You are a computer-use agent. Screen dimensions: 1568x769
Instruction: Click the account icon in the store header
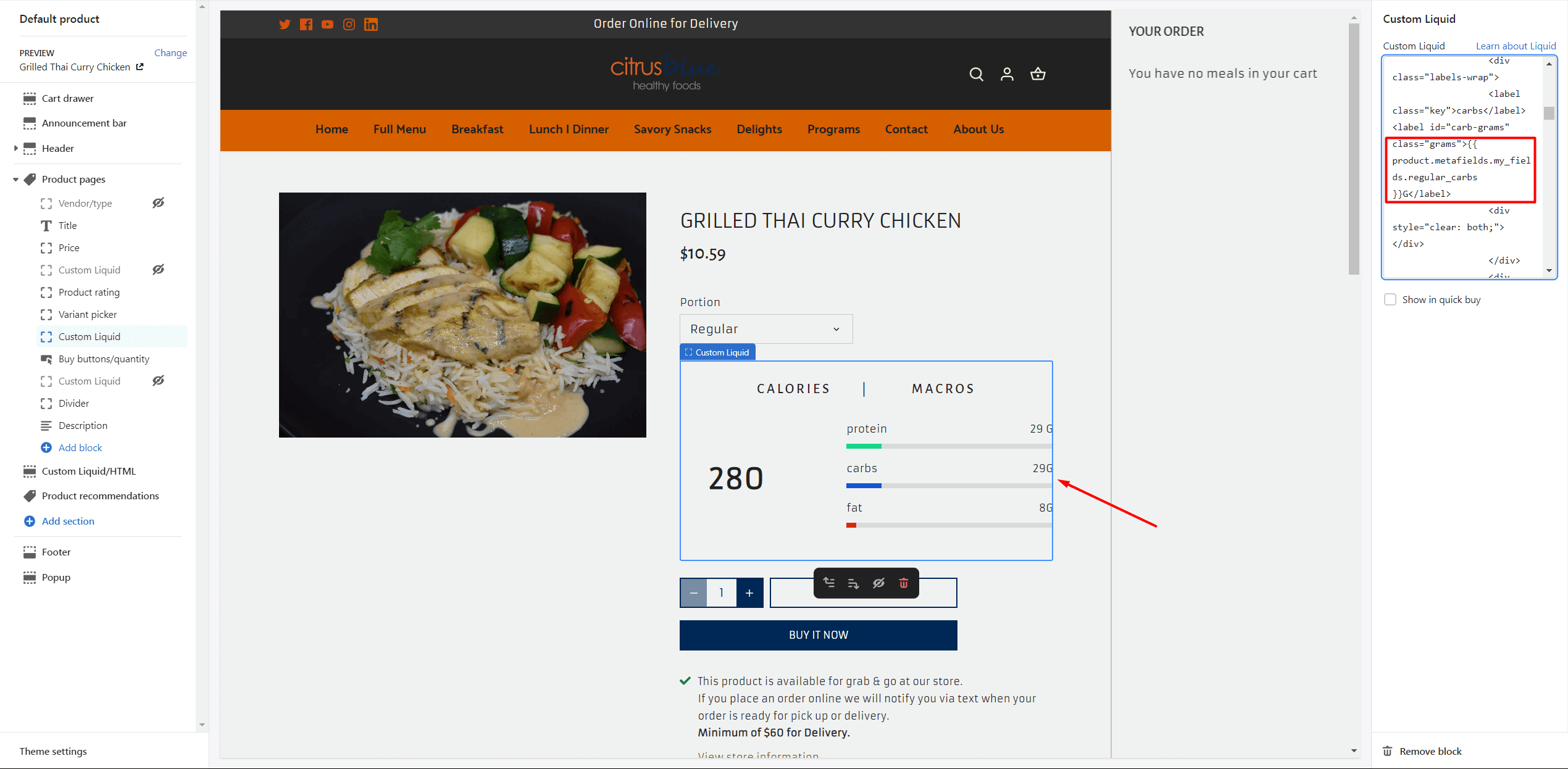click(1007, 74)
